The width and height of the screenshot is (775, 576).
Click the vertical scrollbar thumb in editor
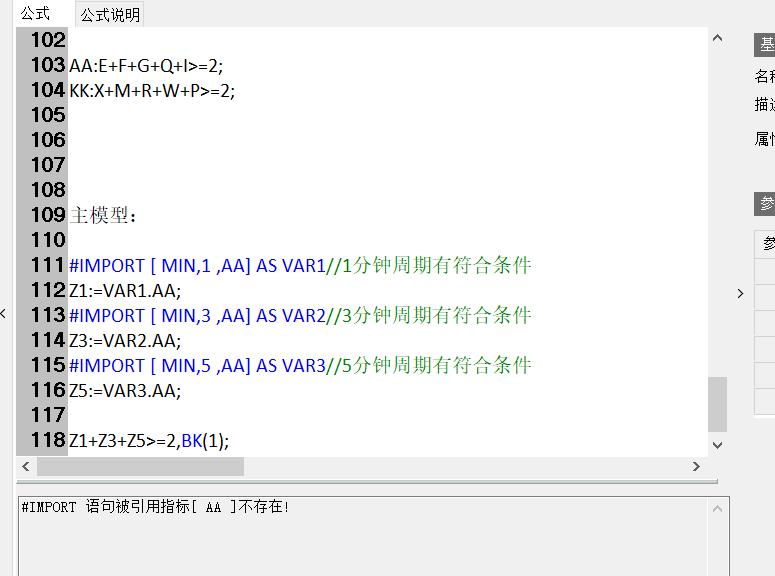pos(717,404)
